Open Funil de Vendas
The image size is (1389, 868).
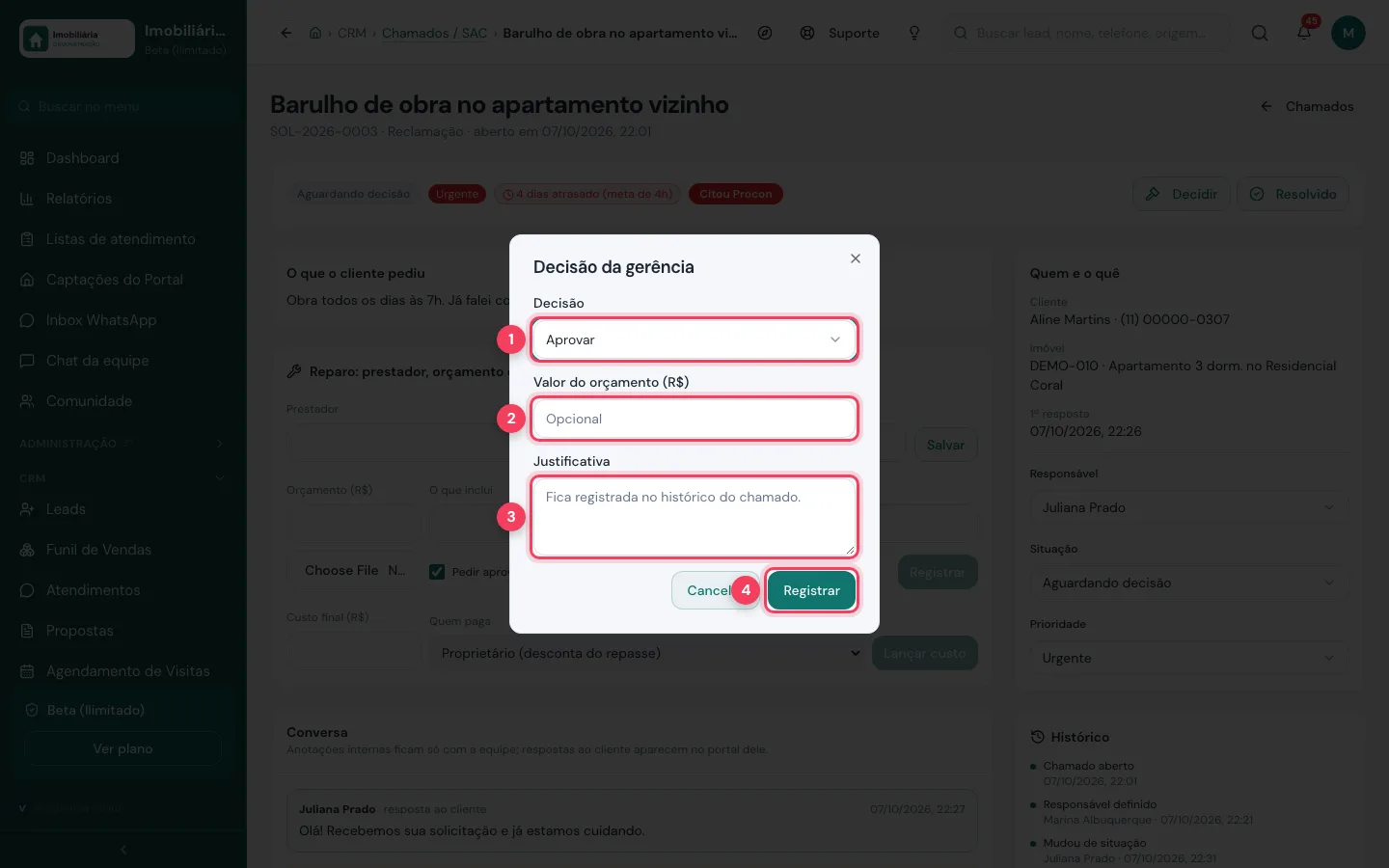pyautogui.click(x=123, y=550)
